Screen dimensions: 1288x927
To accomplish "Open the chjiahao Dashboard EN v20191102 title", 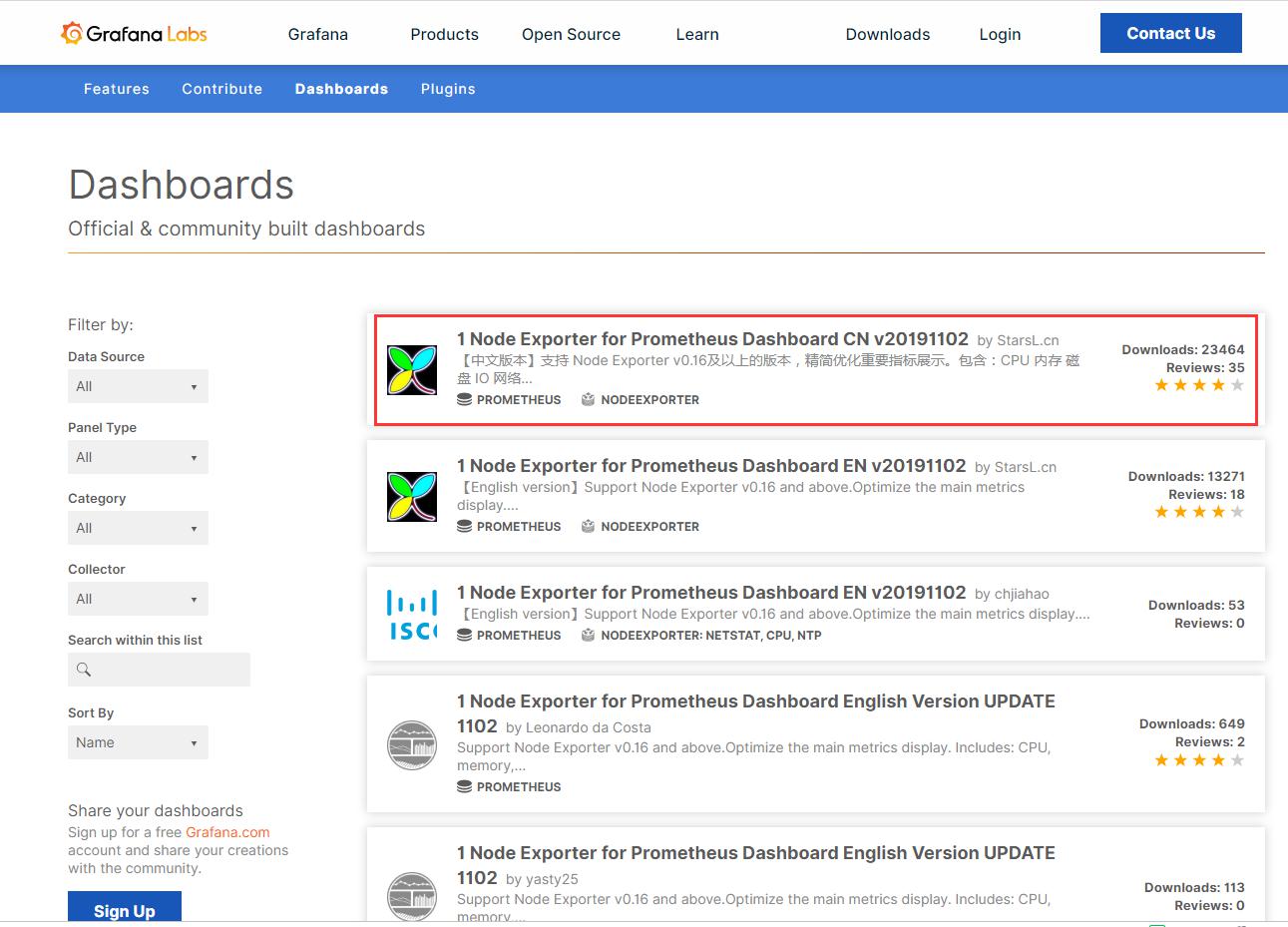I will point(711,593).
